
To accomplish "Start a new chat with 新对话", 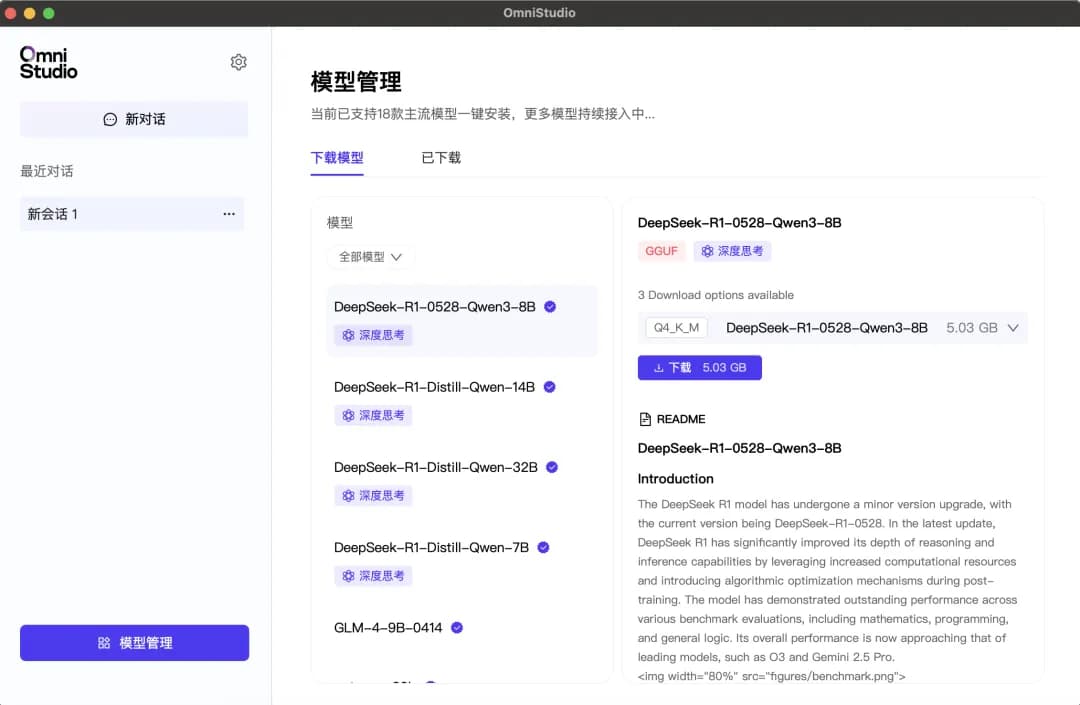I will tap(133, 119).
